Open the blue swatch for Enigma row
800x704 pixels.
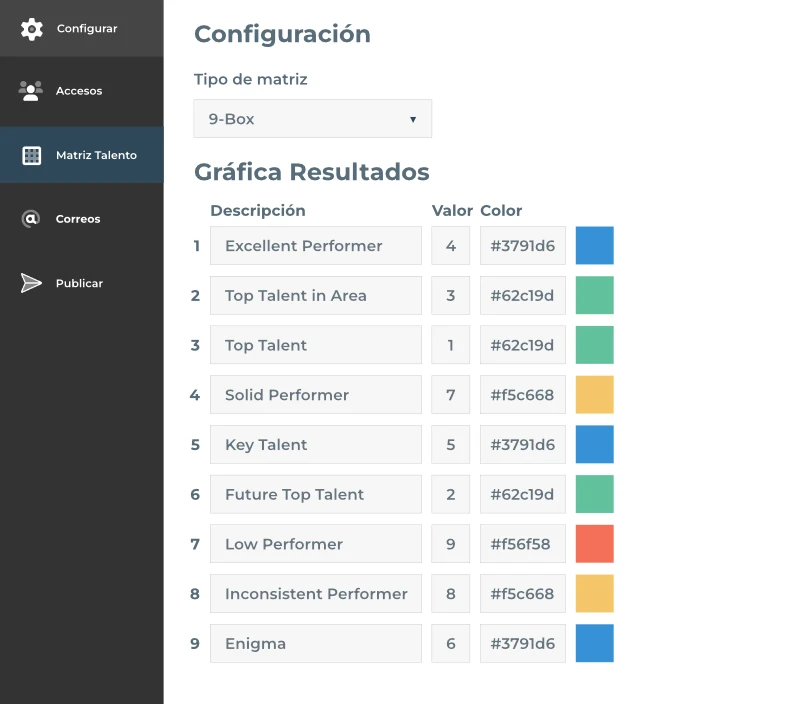(x=594, y=644)
